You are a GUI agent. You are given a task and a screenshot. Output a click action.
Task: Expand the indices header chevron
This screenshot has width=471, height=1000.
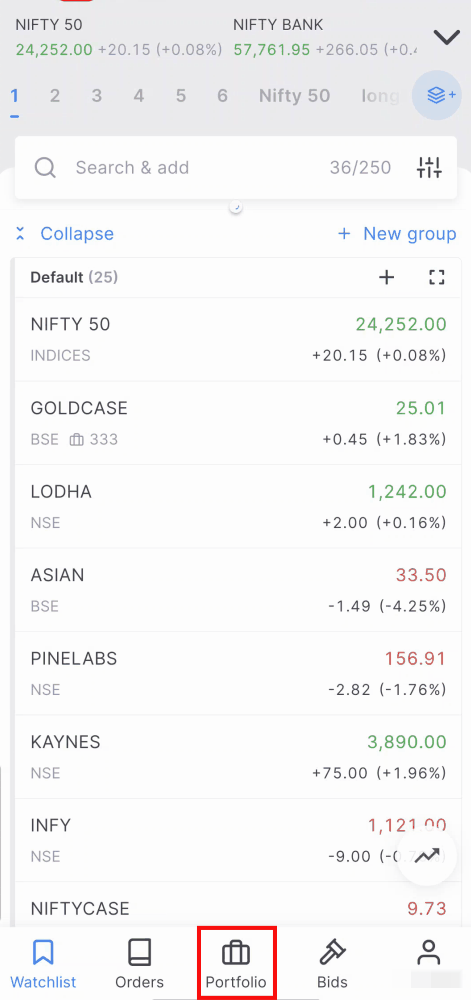(x=447, y=37)
